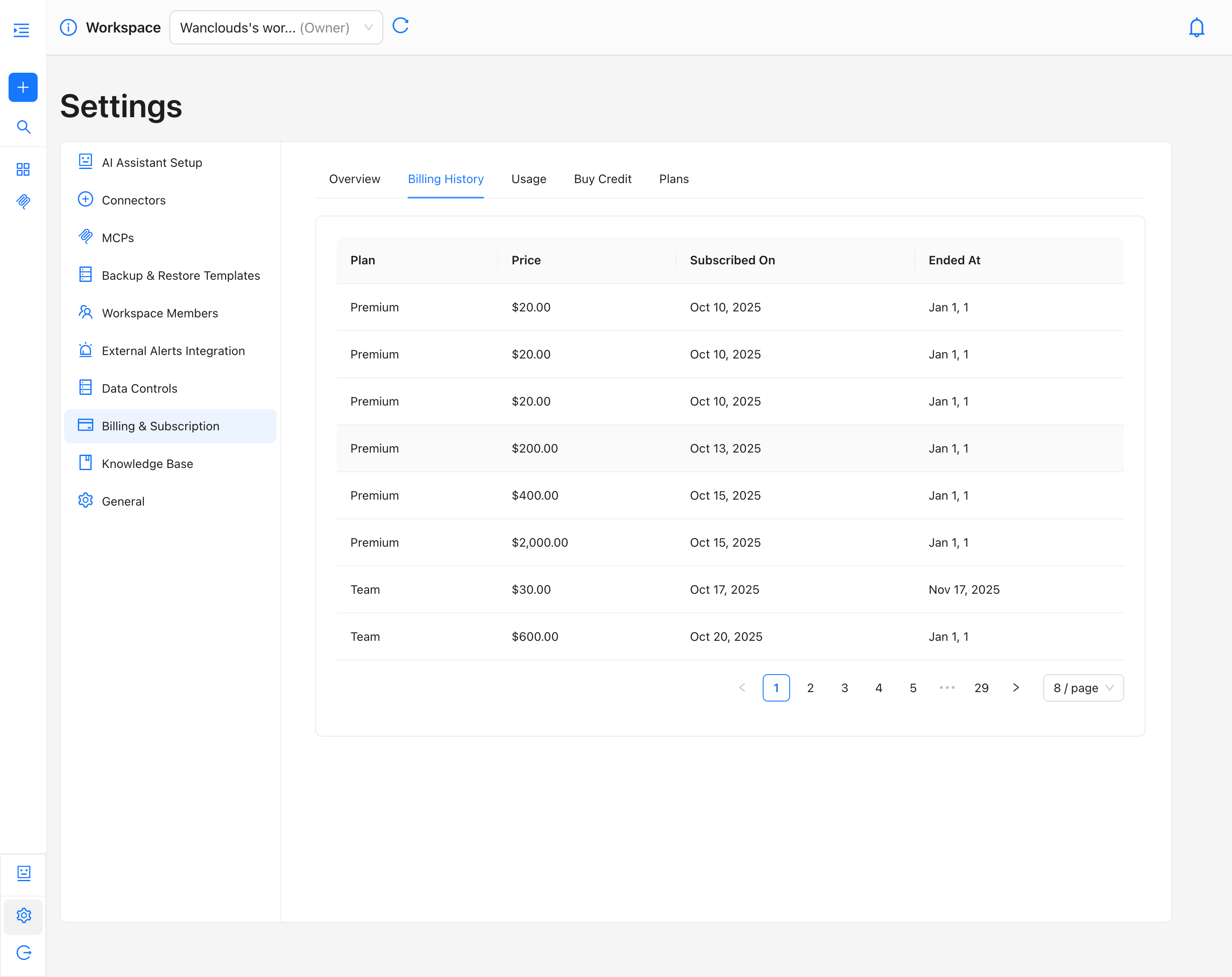This screenshot has height=977, width=1232.
Task: Open search from left sidebar
Action: (23, 127)
